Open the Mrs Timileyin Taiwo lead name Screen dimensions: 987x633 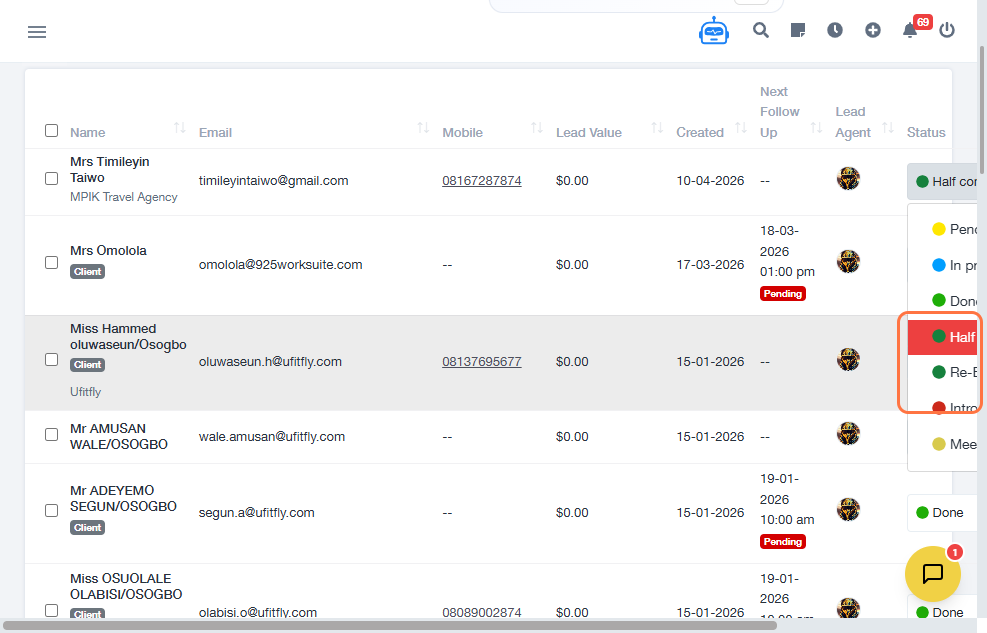pos(109,169)
